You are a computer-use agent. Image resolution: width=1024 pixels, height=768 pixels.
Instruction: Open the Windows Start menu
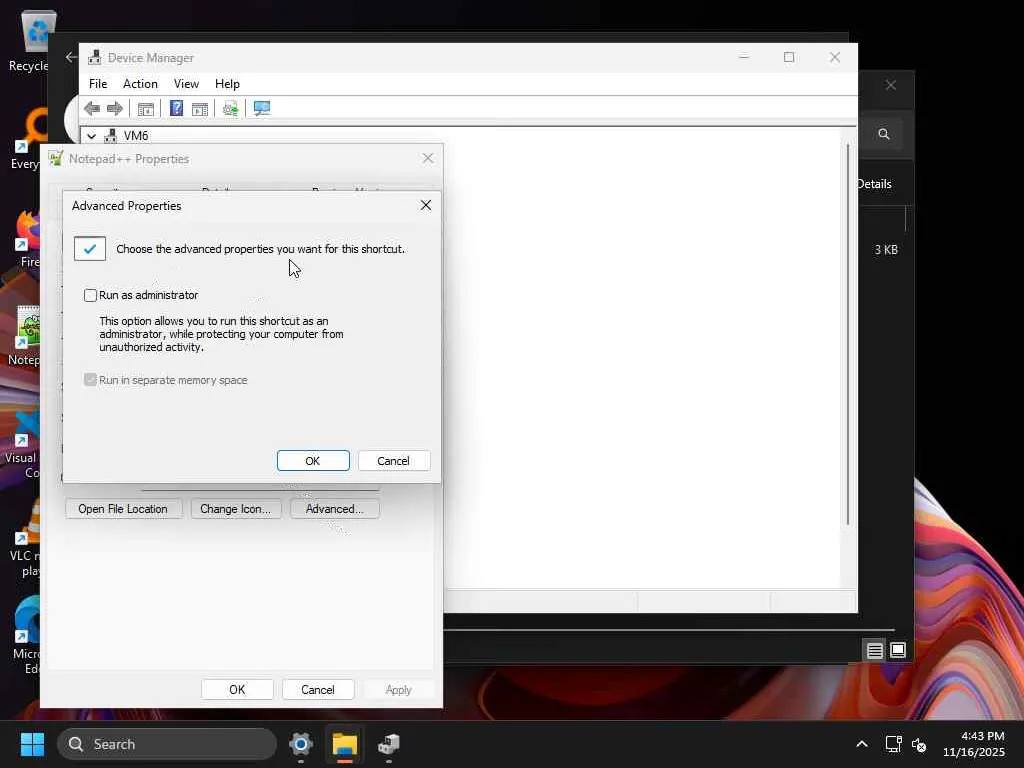pyautogui.click(x=33, y=744)
